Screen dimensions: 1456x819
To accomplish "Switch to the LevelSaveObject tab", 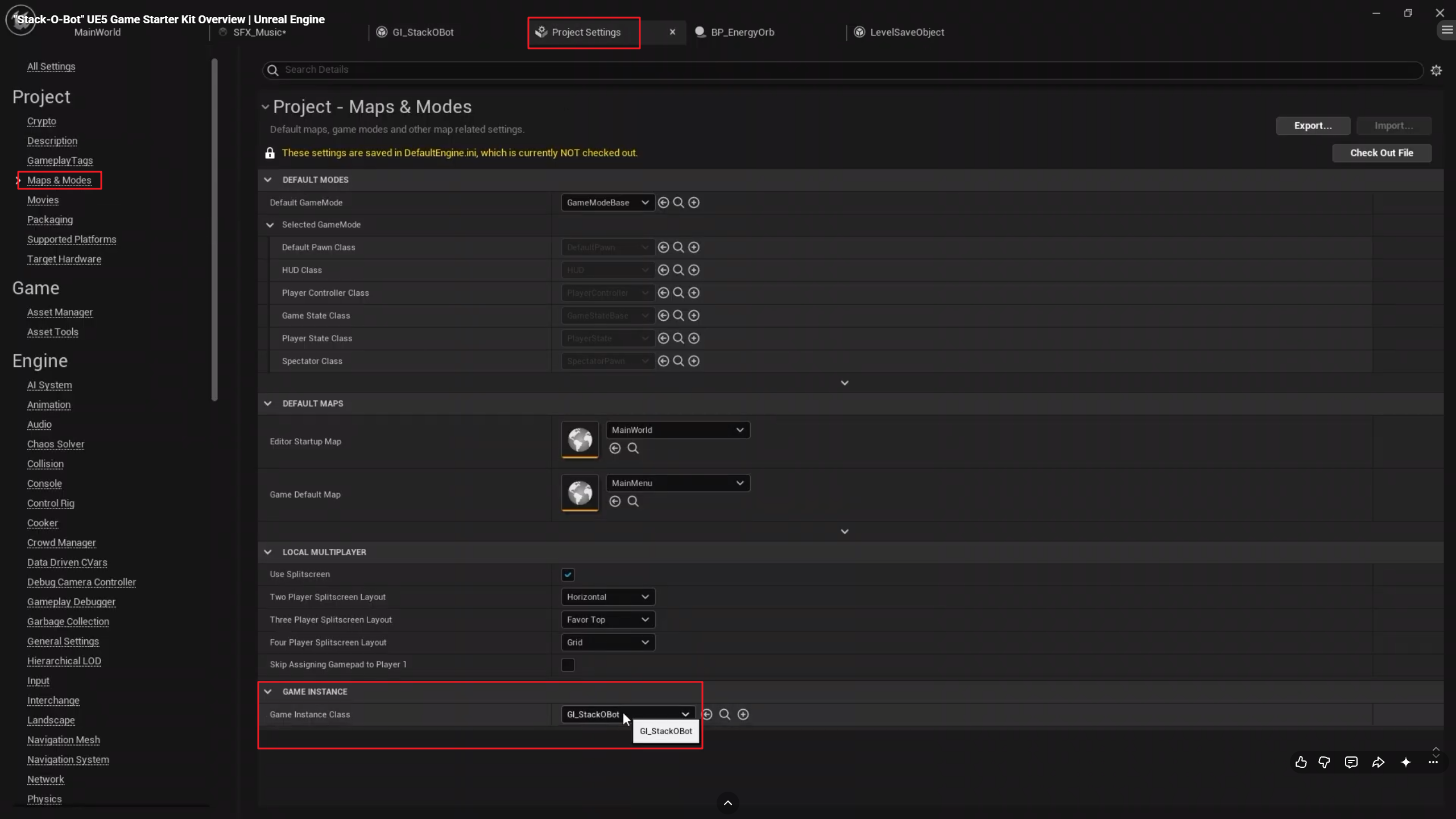I will click(x=907, y=32).
